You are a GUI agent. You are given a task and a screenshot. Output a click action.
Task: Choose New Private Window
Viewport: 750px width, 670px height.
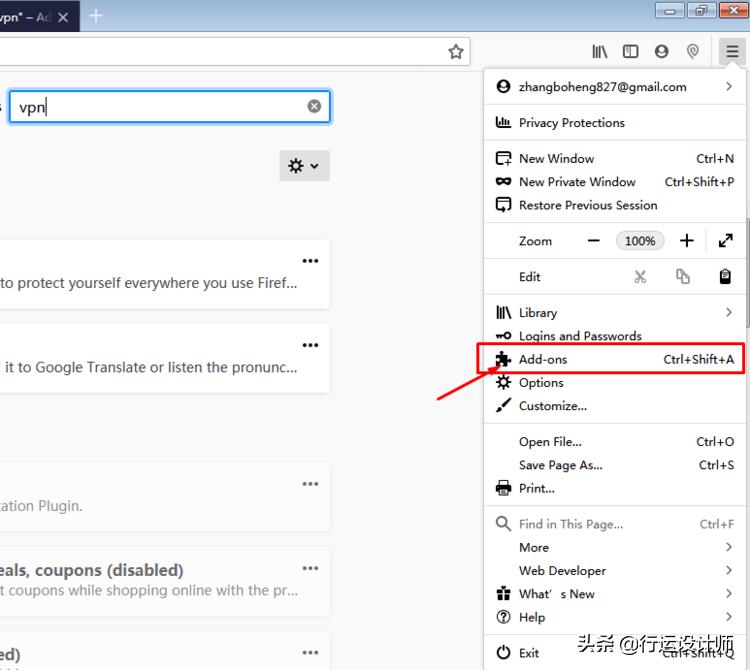(x=615, y=182)
